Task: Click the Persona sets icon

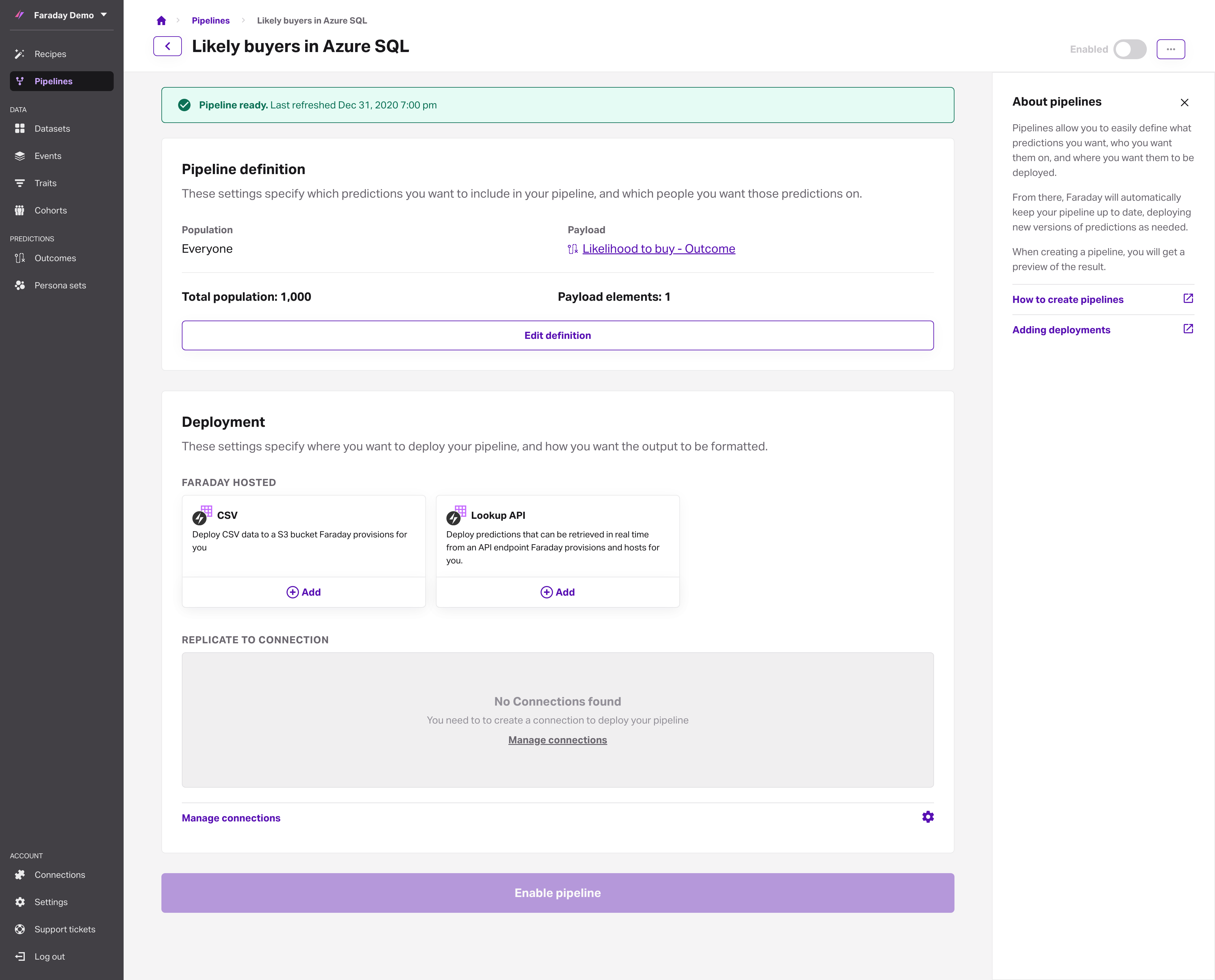Action: [20, 286]
